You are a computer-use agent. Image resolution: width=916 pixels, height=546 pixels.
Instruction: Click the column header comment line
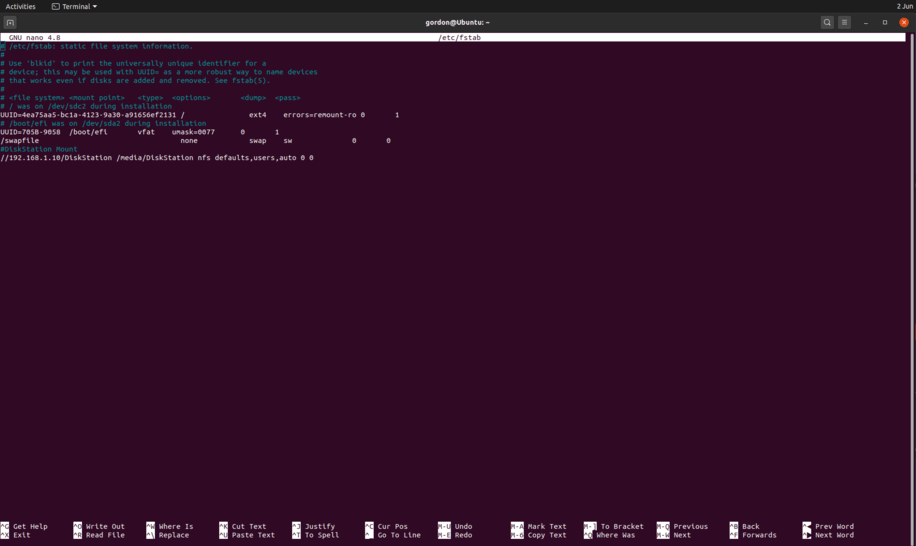point(150,98)
